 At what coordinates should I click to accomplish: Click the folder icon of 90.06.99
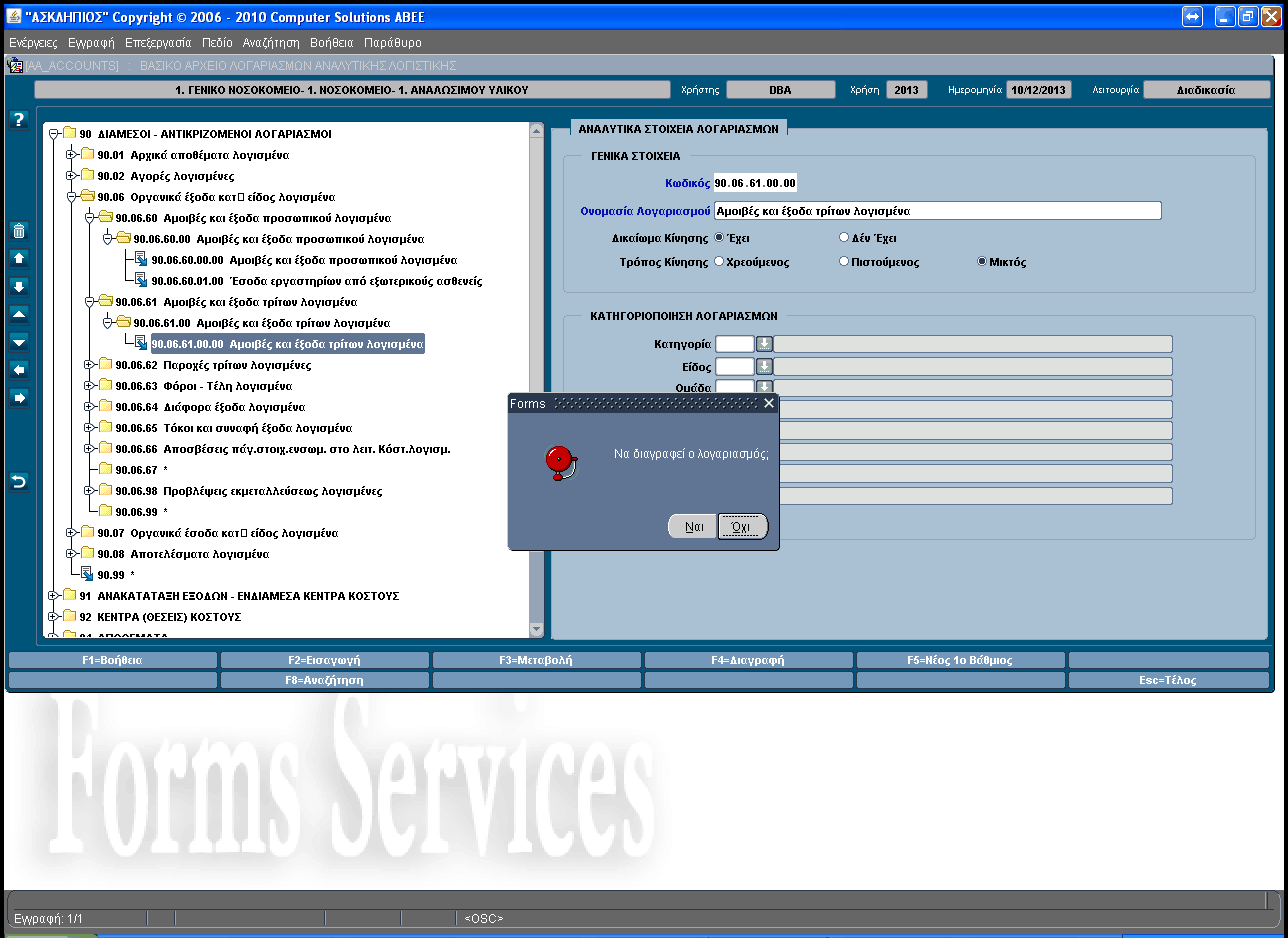(105, 512)
